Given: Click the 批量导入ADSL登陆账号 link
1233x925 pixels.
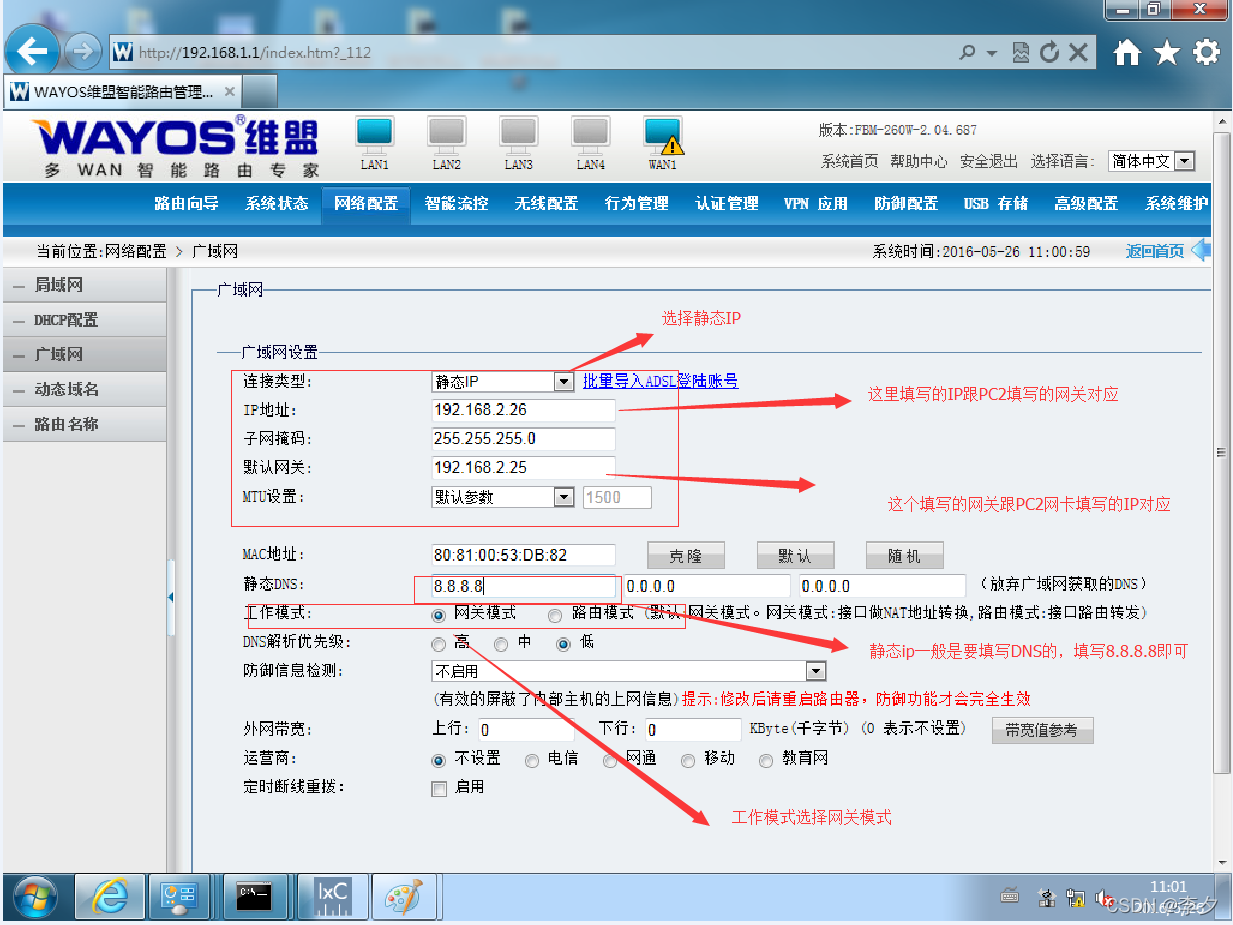Looking at the screenshot, I should pyautogui.click(x=660, y=381).
